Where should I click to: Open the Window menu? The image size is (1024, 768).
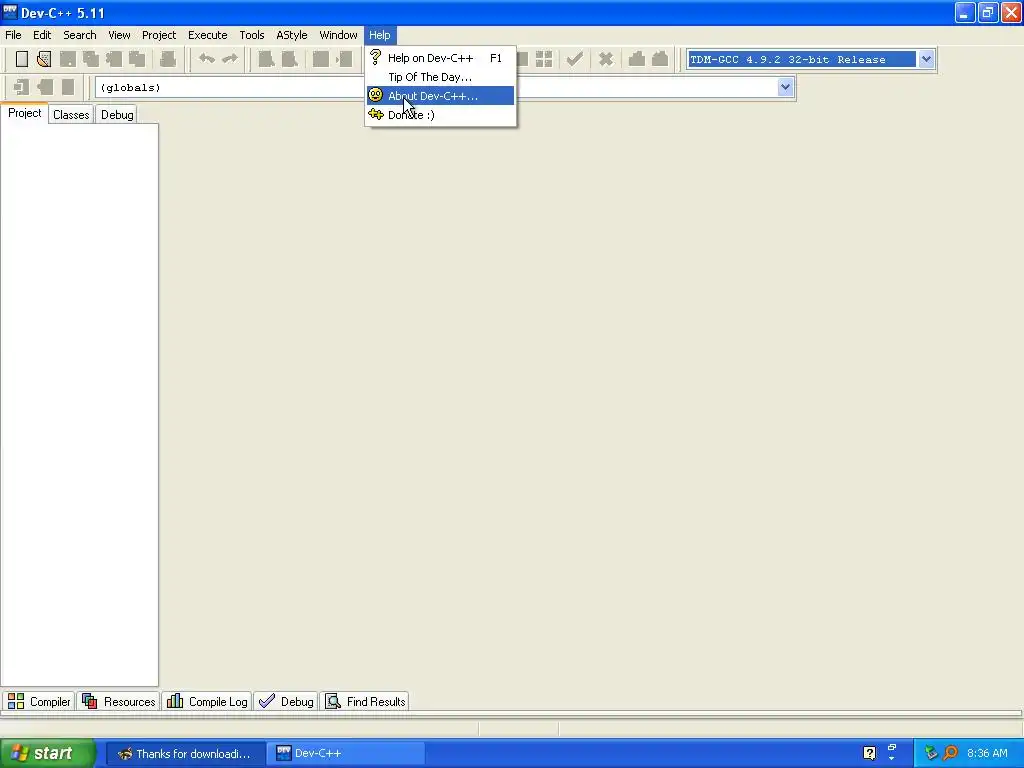tap(338, 35)
